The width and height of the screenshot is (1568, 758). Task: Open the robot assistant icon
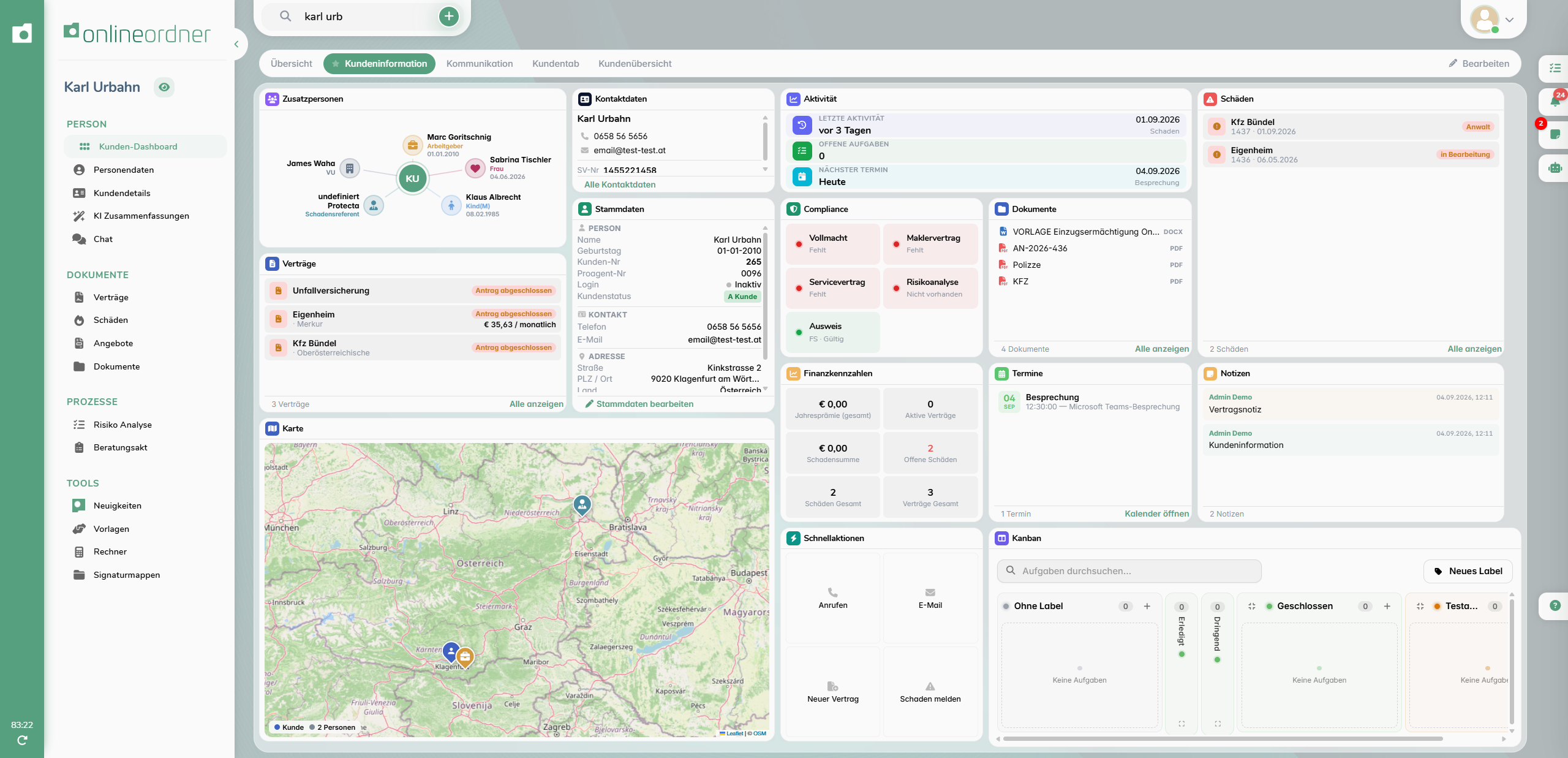(x=1555, y=167)
